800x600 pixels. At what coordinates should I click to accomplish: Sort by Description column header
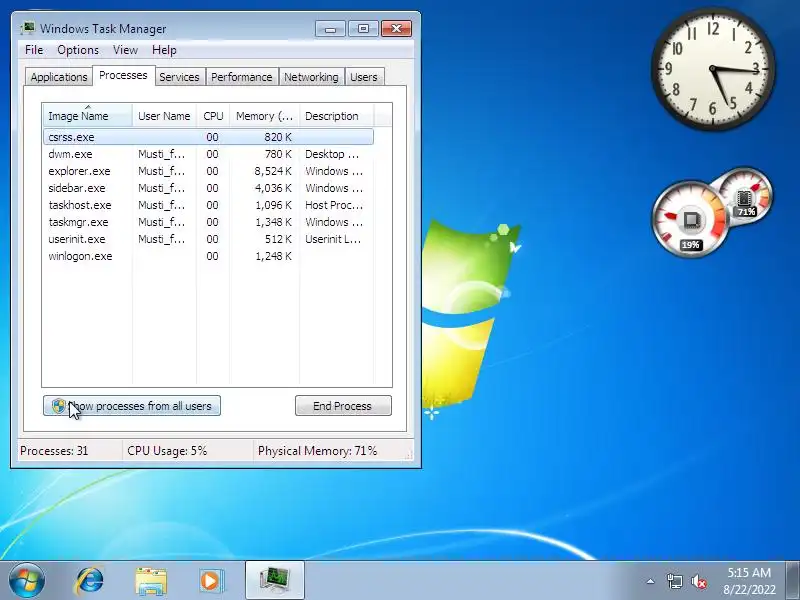point(337,116)
